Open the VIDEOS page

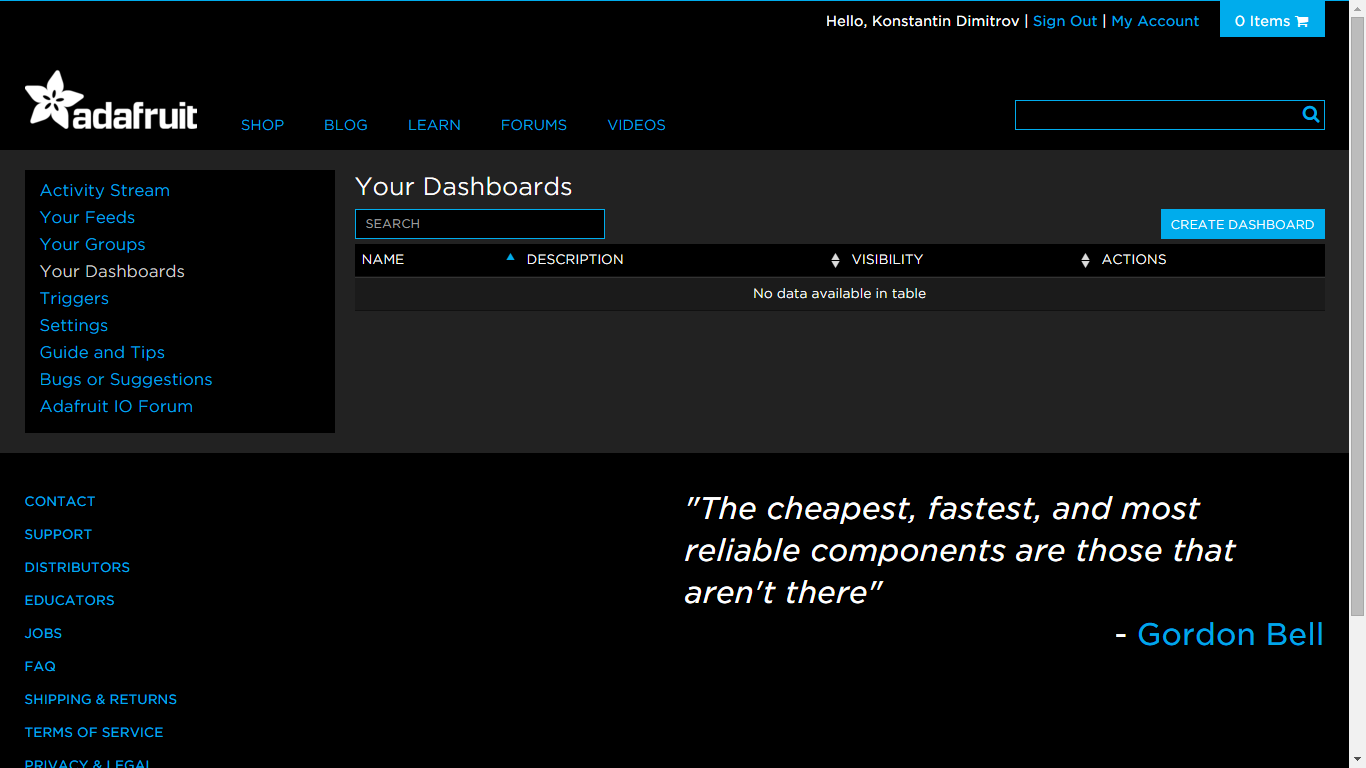click(x=637, y=125)
